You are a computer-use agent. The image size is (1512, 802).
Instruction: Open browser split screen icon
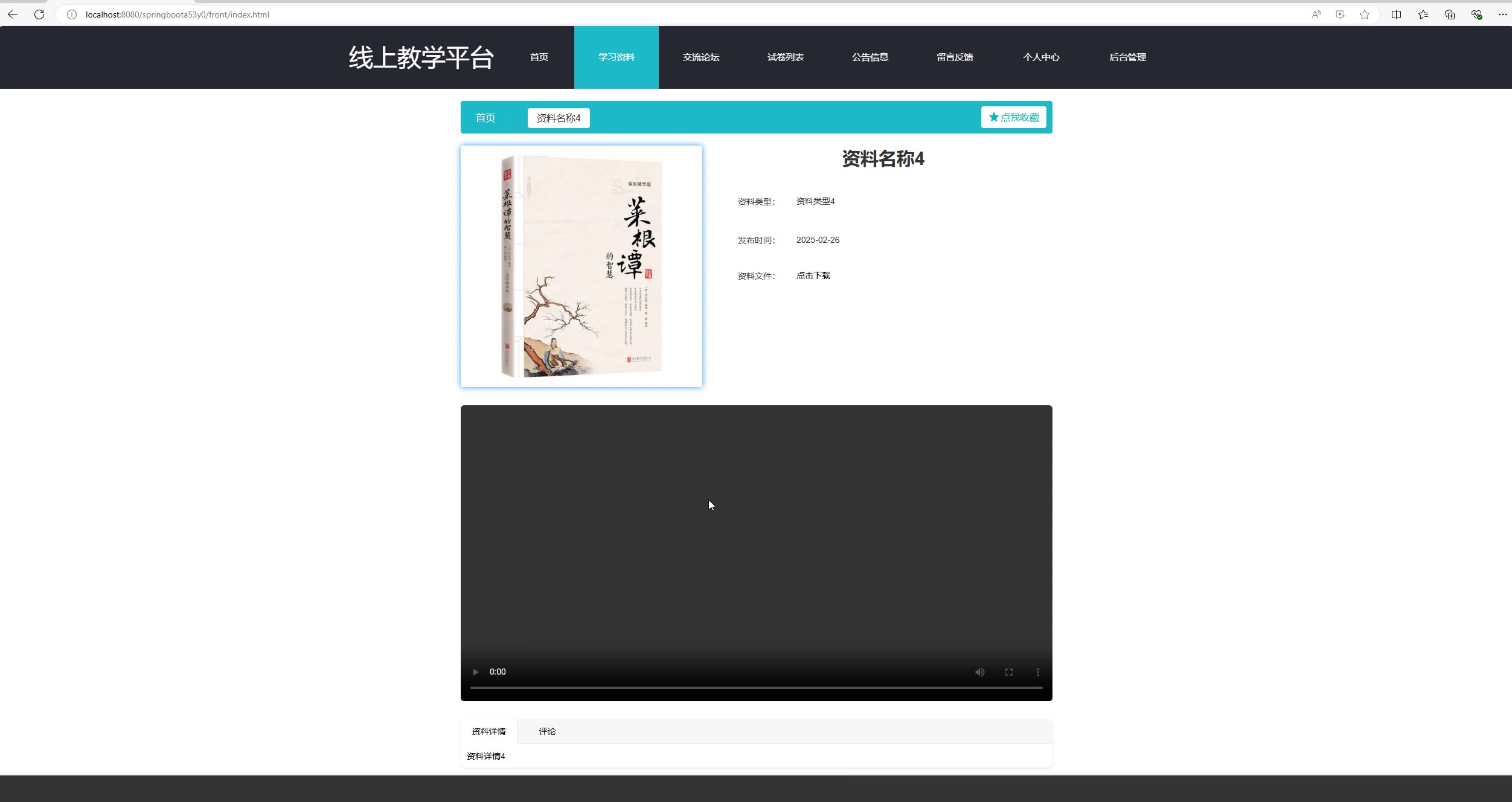1396,14
